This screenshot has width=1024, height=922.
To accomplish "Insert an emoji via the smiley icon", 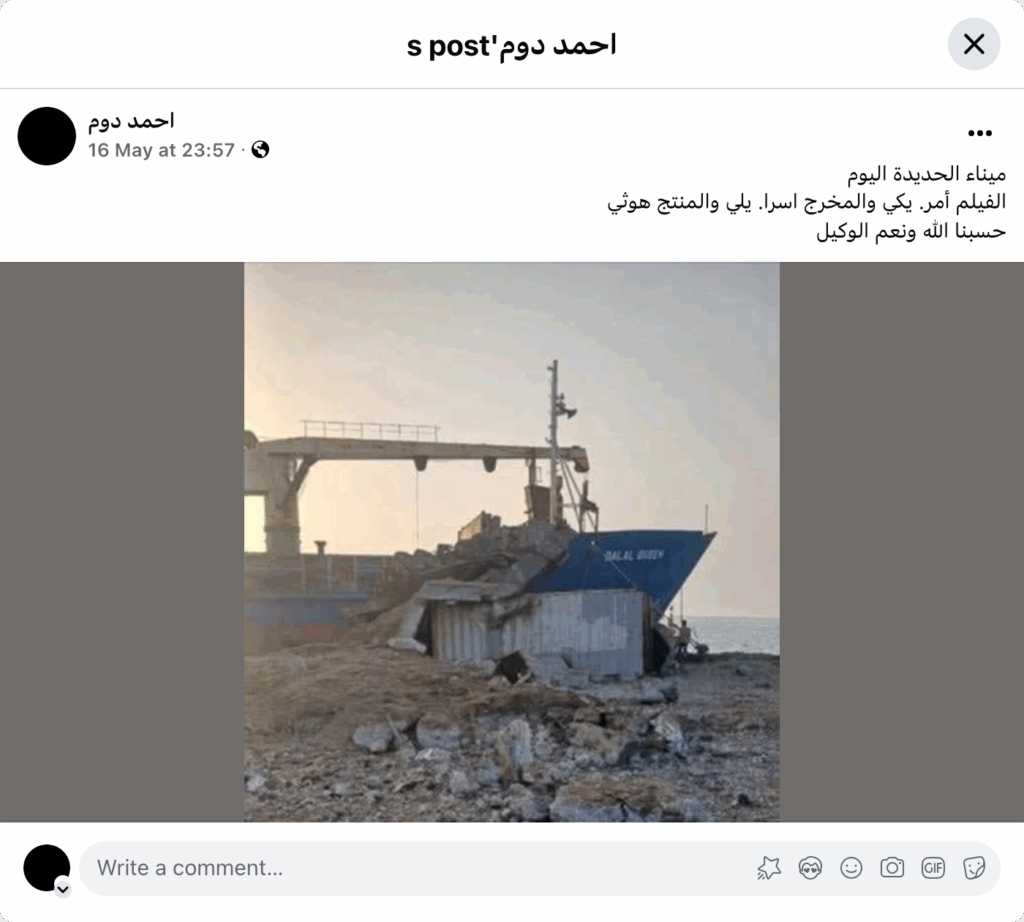I will 851,868.
